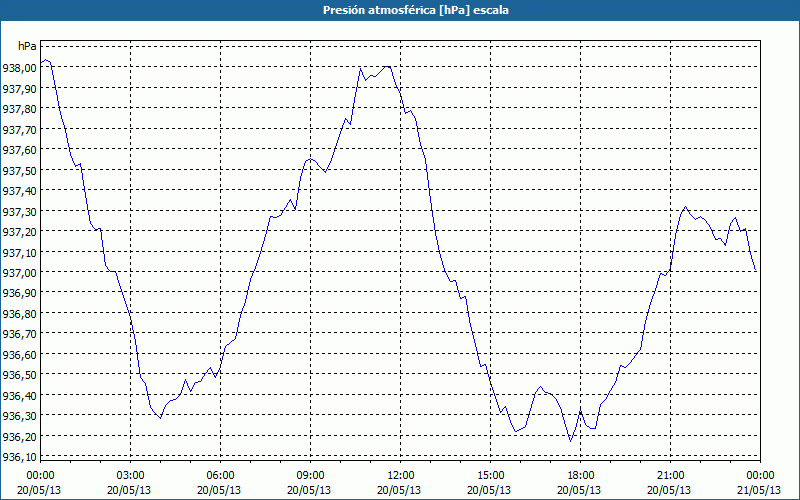The image size is (800, 500).
Task: Select the 936,10 y-axis value
Action: point(19,456)
